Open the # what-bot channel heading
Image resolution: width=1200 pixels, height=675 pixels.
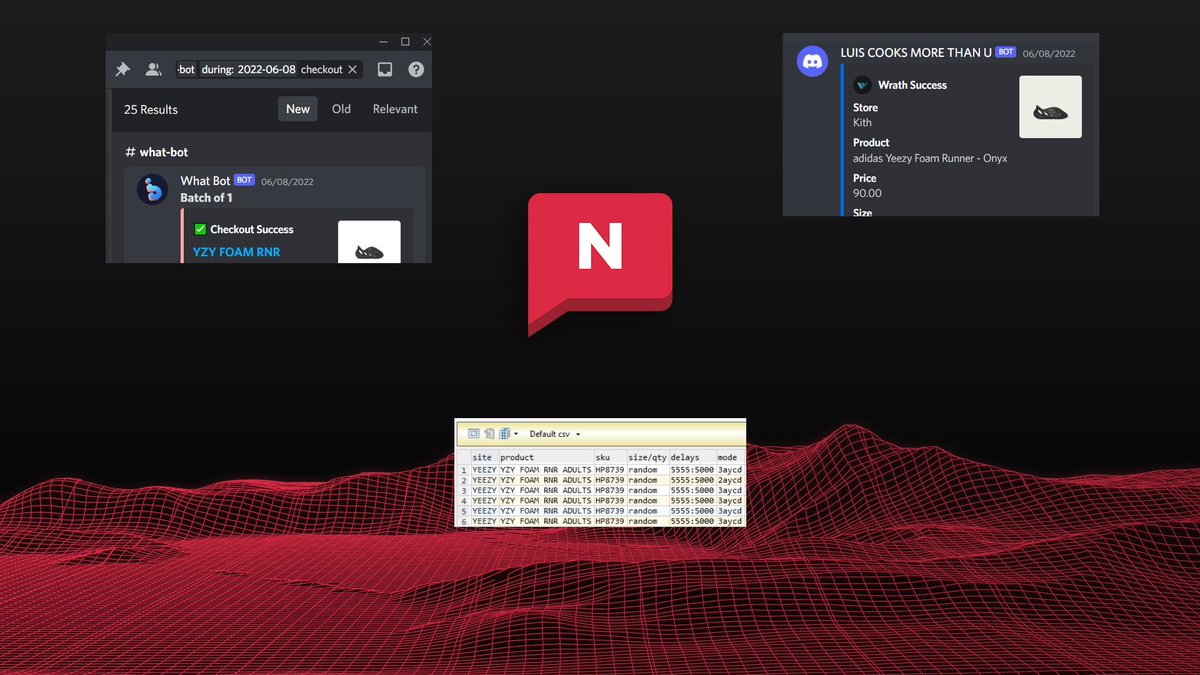156,152
